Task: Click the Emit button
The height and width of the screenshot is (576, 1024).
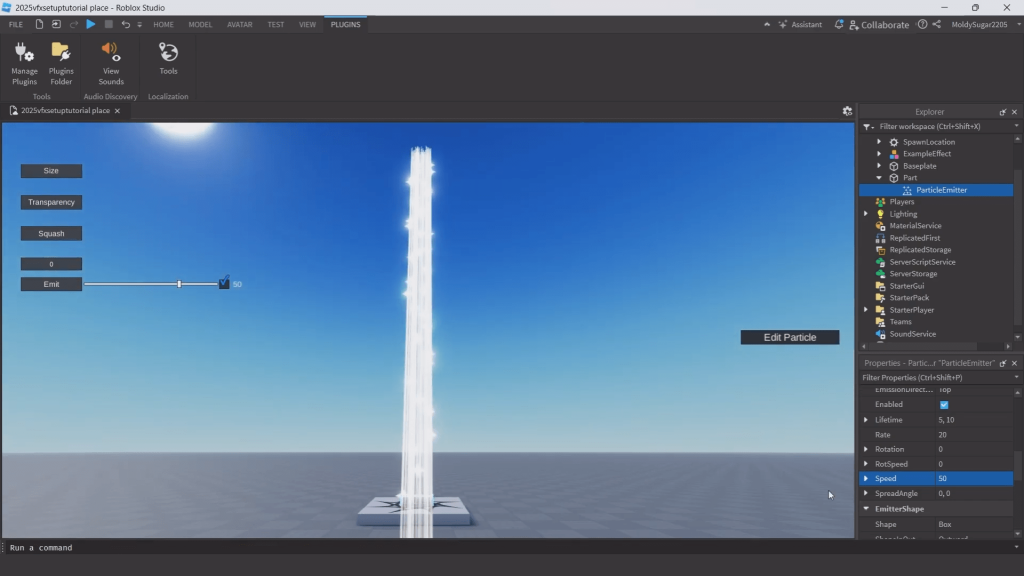Action: click(51, 284)
